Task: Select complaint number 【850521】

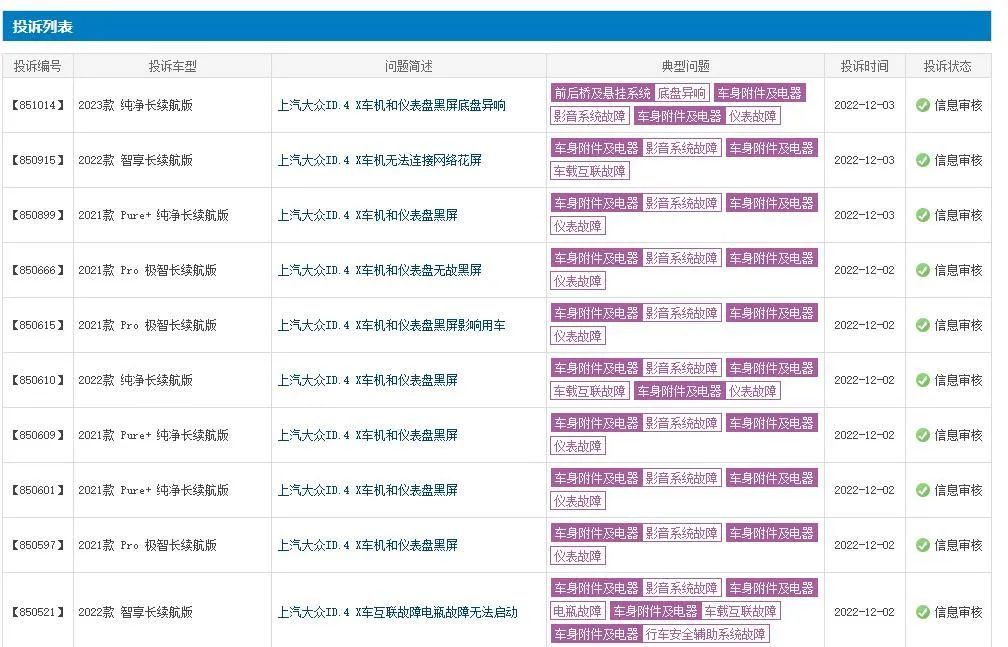Action: click(38, 612)
